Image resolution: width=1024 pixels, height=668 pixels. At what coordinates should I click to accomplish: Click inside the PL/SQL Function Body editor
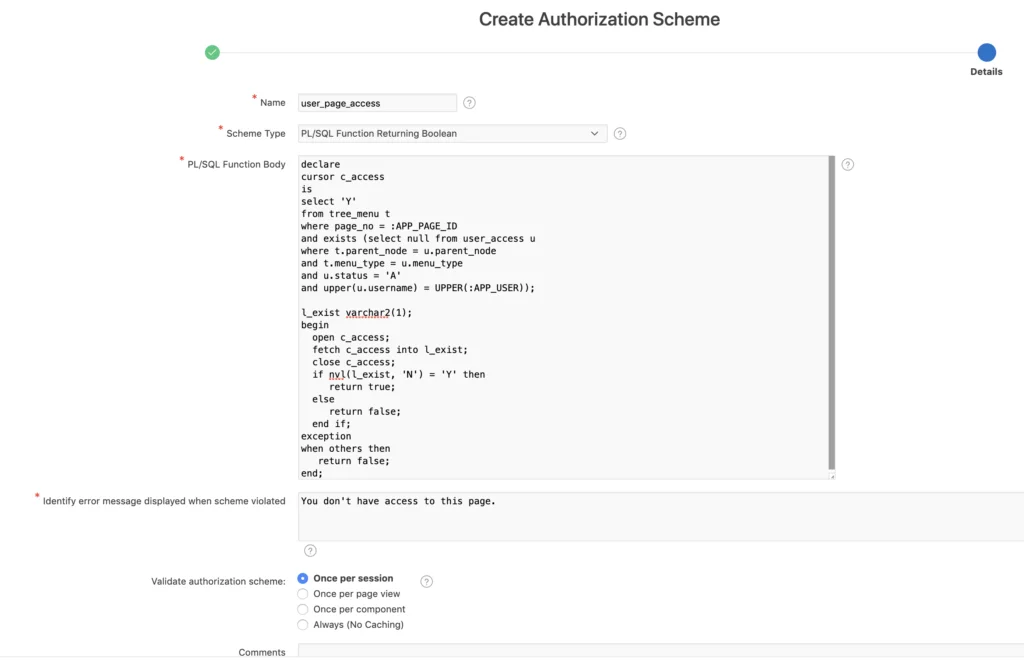click(563, 317)
